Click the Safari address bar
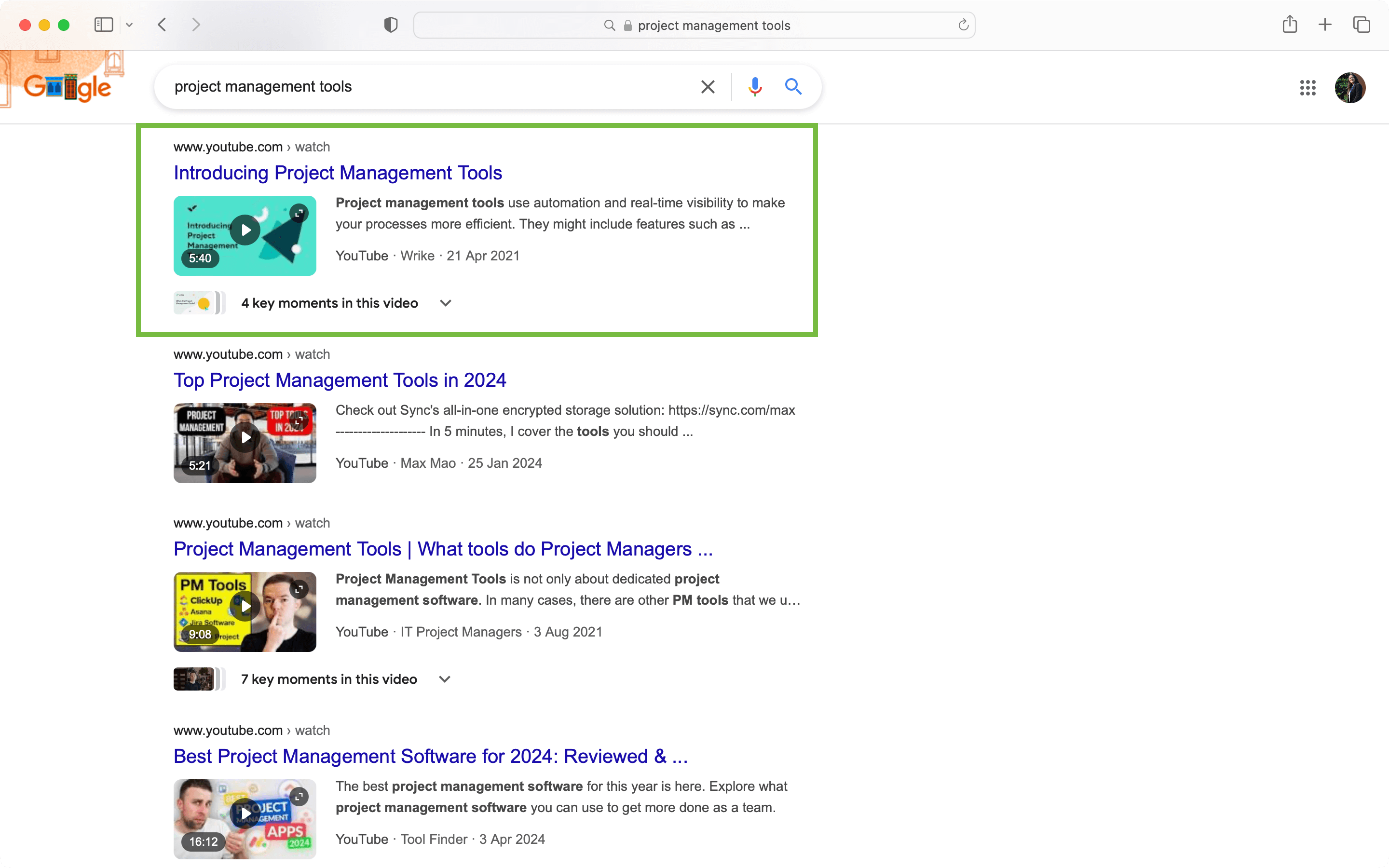This screenshot has width=1389, height=868. [694, 25]
